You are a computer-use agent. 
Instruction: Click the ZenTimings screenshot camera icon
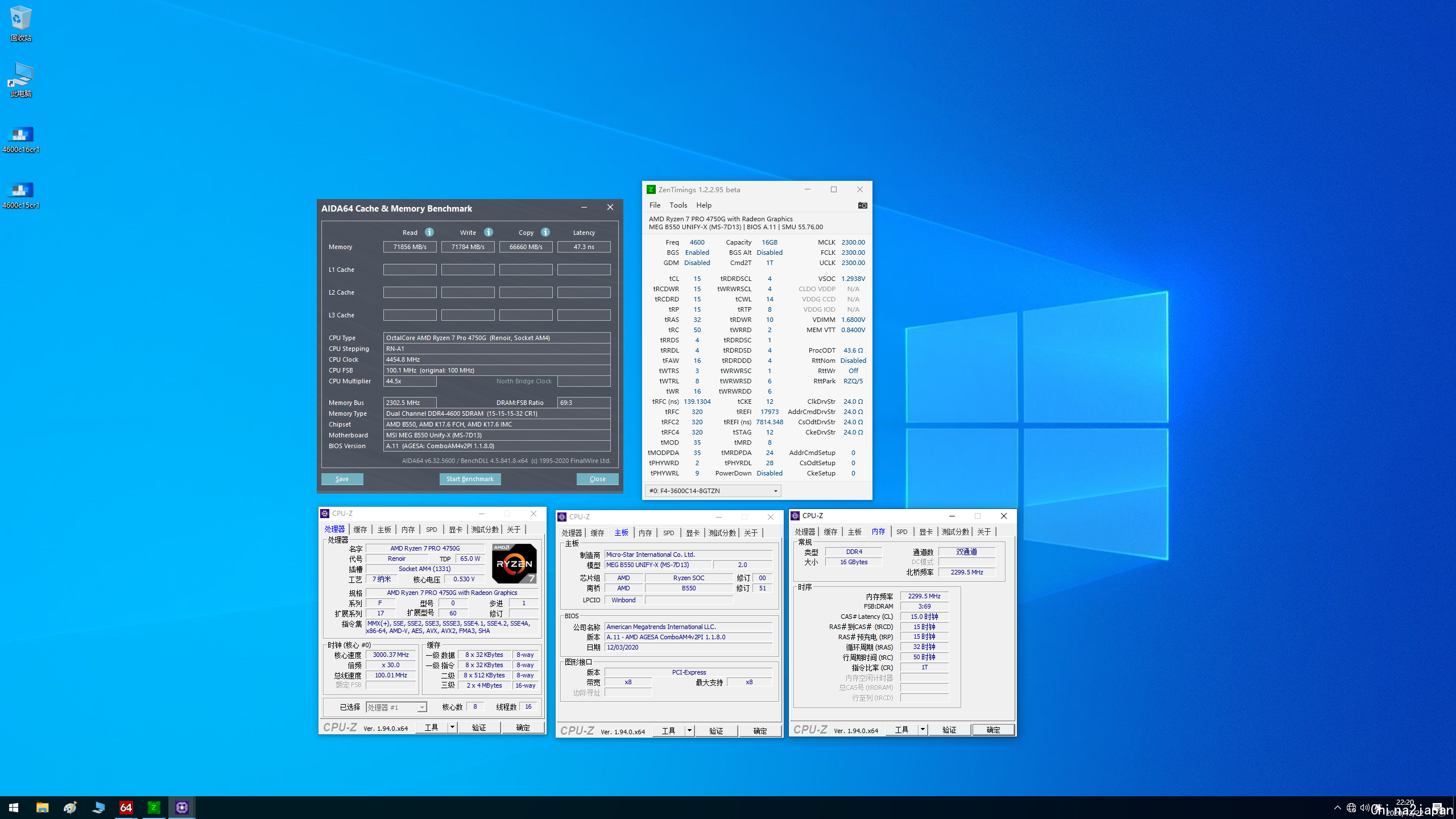[x=862, y=205]
